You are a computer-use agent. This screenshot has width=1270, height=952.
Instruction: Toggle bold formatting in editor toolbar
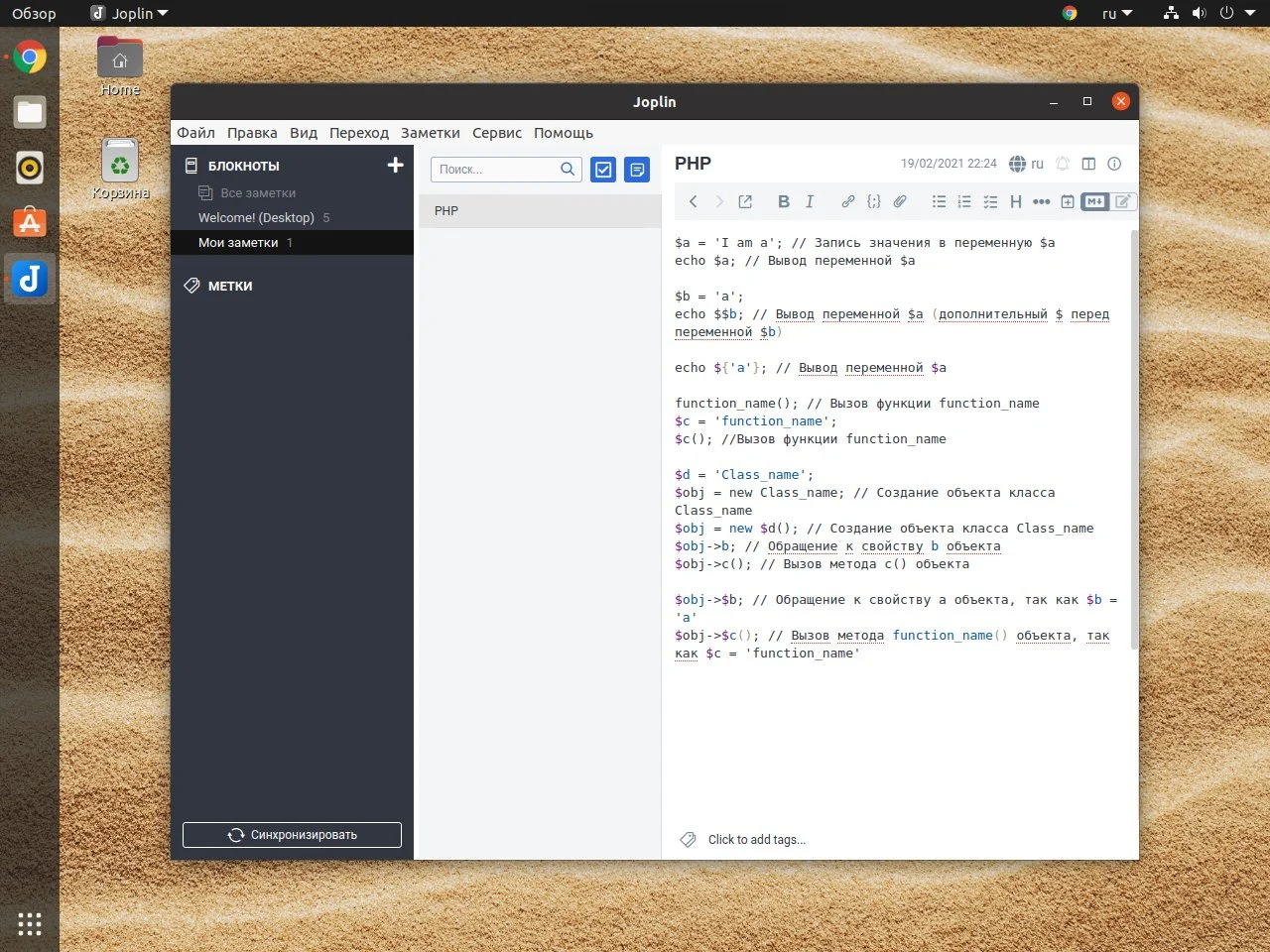[783, 201]
